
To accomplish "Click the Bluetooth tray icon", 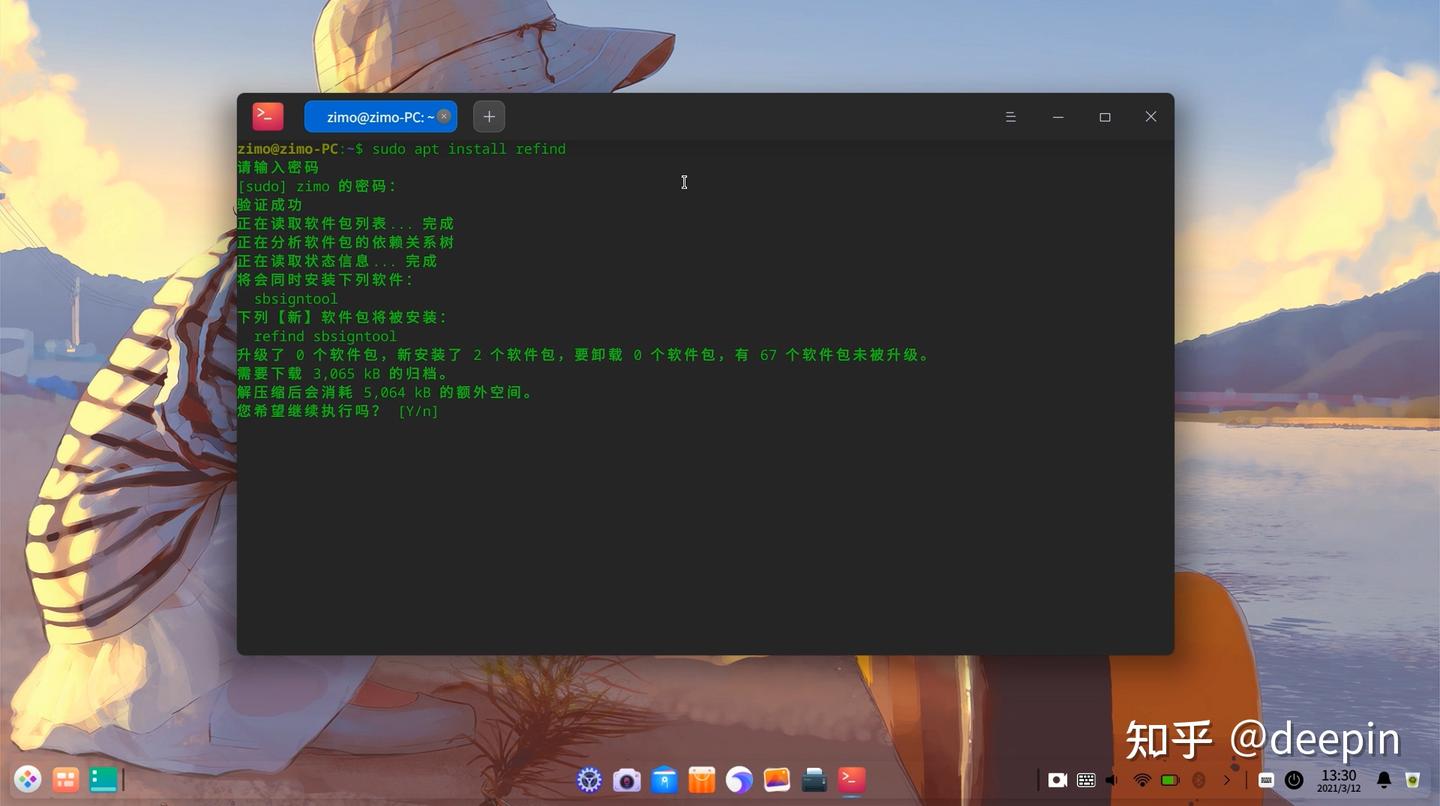I will [1198, 780].
